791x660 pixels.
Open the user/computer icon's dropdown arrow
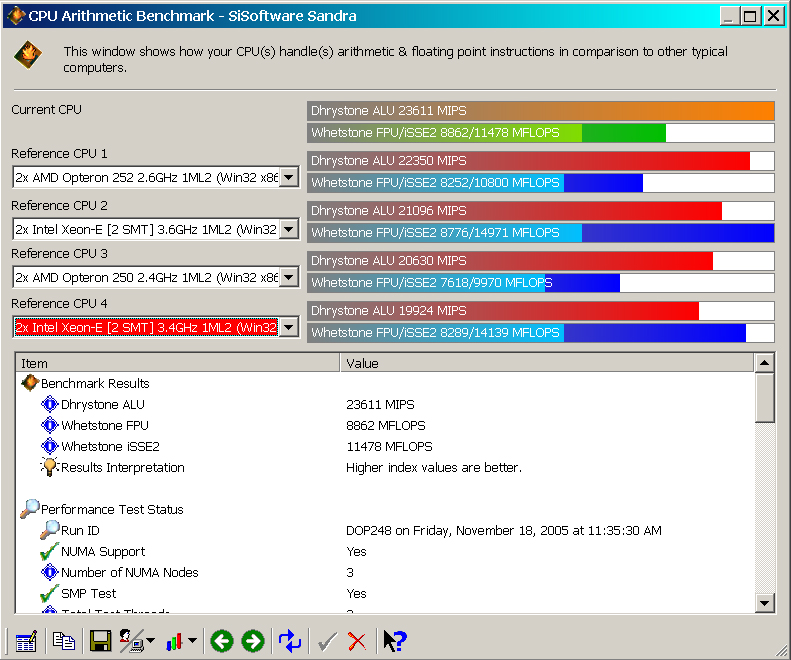pos(150,641)
